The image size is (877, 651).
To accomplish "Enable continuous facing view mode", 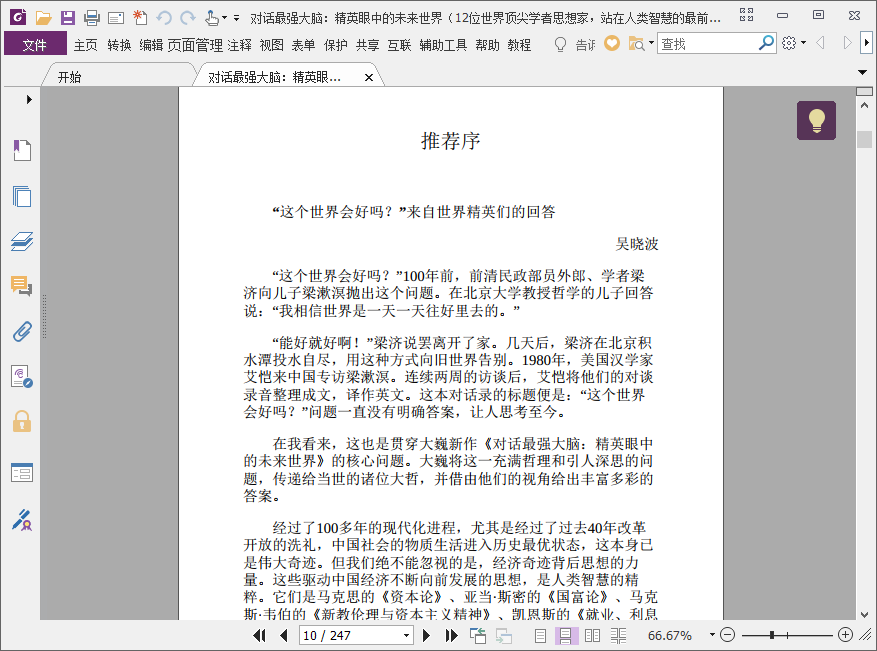I will pyautogui.click(x=619, y=635).
